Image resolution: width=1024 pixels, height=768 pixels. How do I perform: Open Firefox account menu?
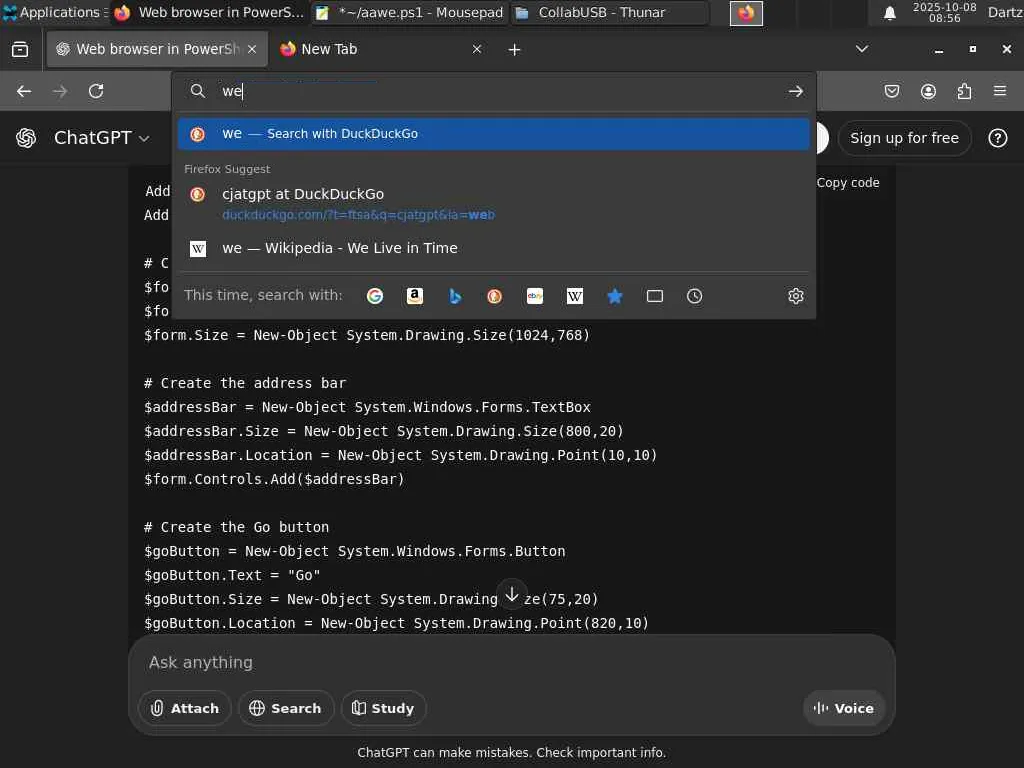pos(928,91)
